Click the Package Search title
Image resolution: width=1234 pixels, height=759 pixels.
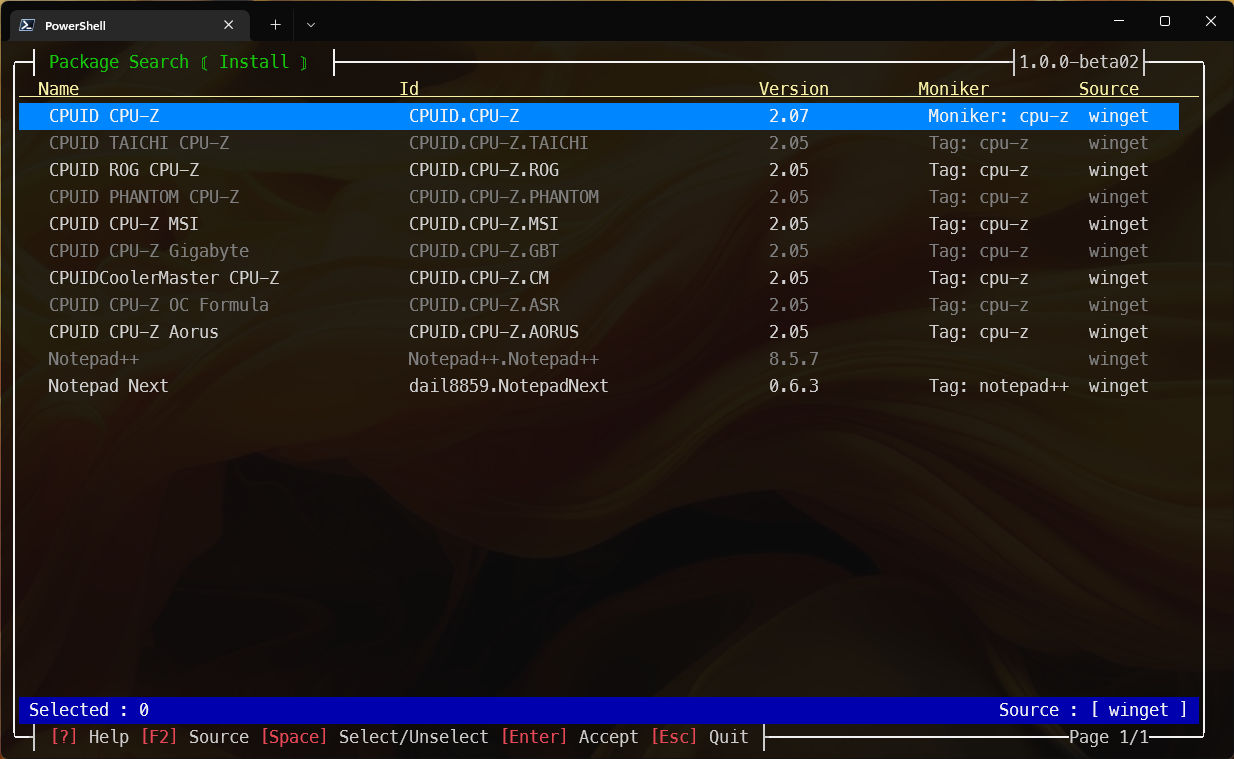tap(119, 62)
